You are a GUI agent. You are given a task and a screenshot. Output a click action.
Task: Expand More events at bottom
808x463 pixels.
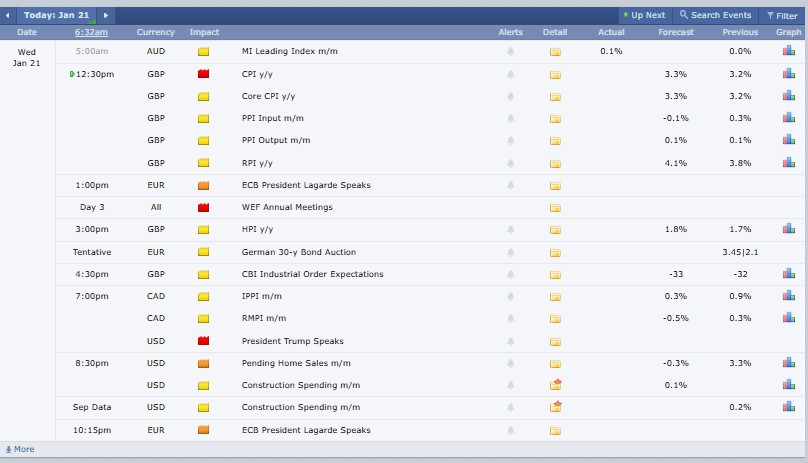point(20,449)
